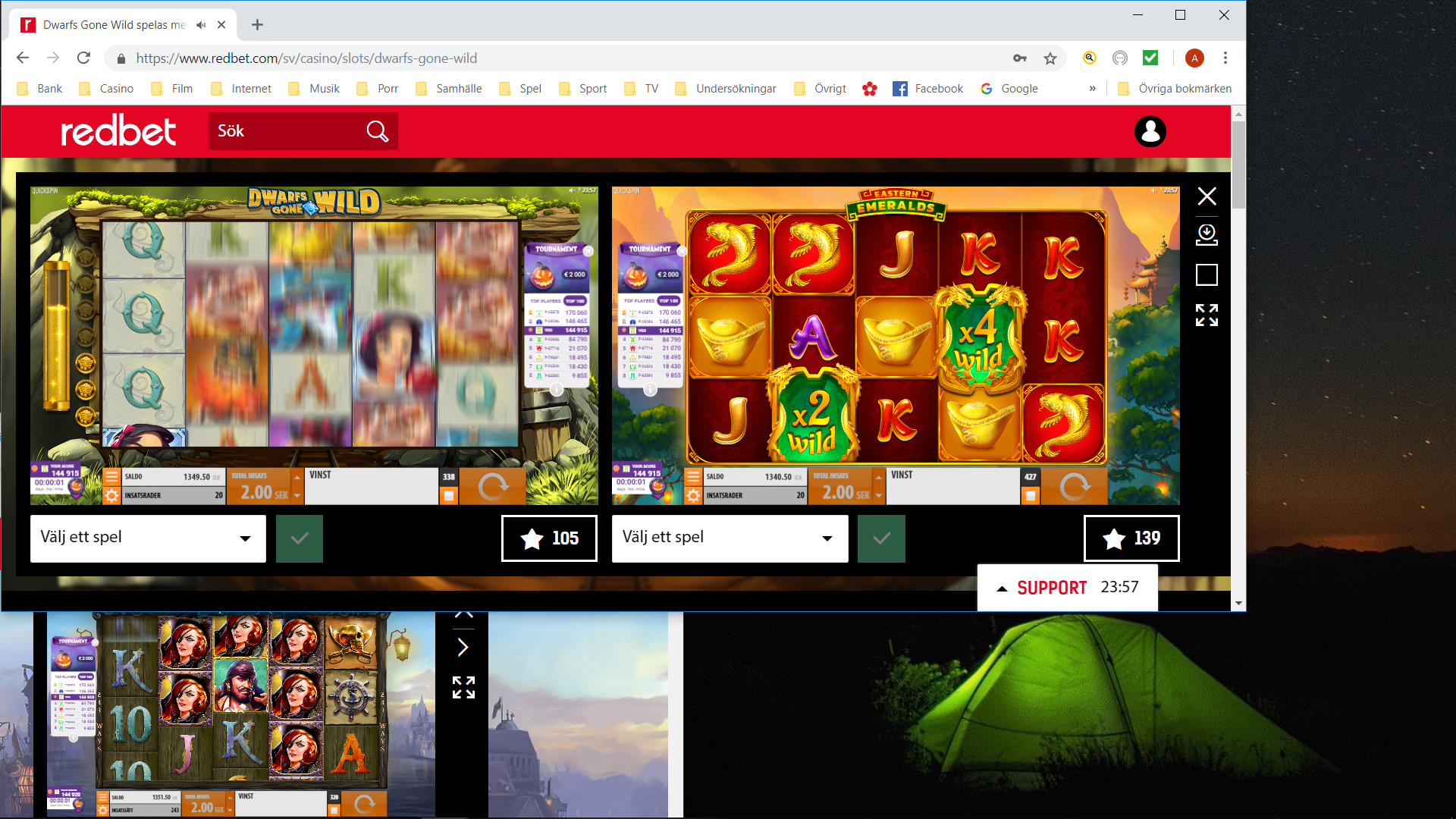
Task: Close the tournament panel in Dwarfs Gone Wild
Action: (588, 251)
